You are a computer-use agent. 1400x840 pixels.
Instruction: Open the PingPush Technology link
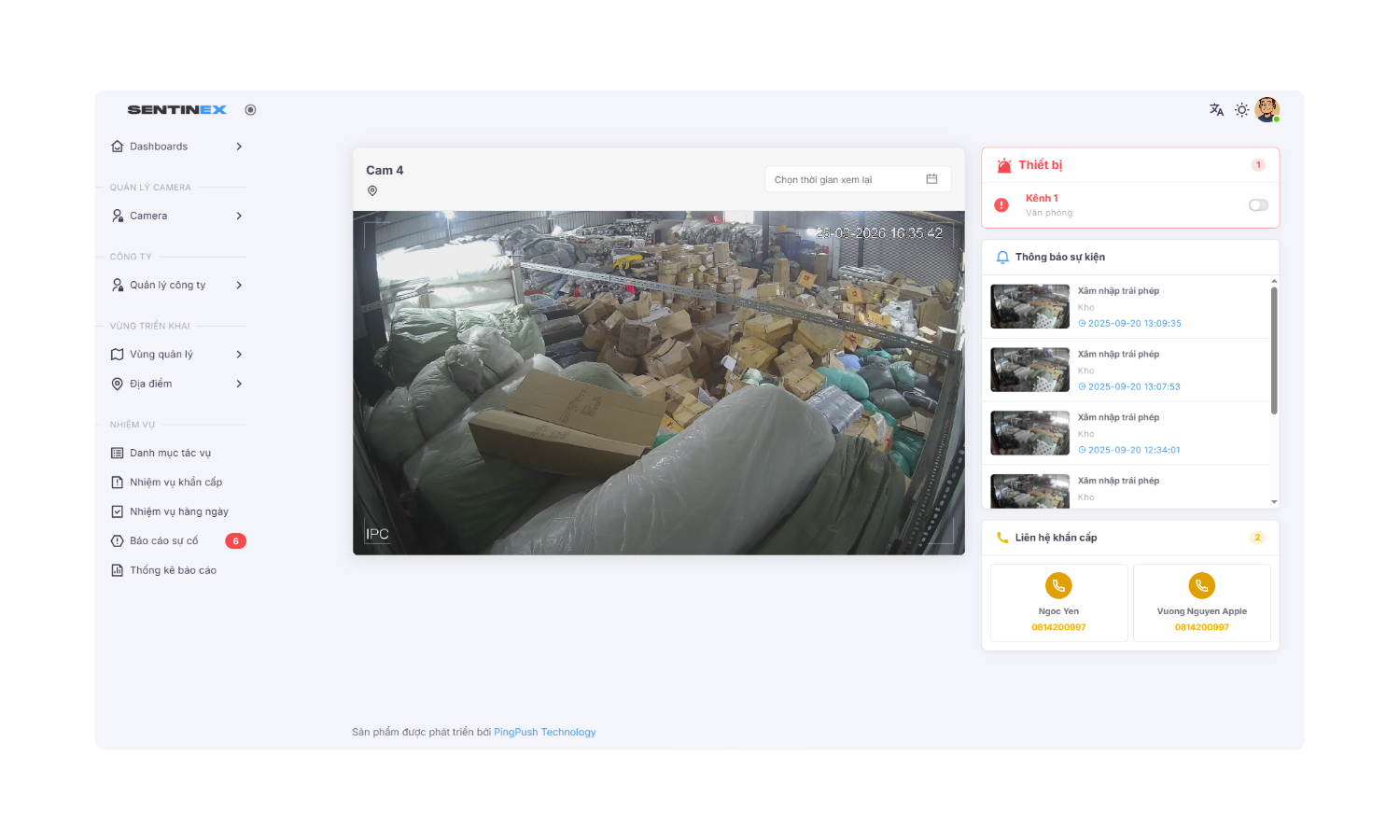tap(544, 733)
